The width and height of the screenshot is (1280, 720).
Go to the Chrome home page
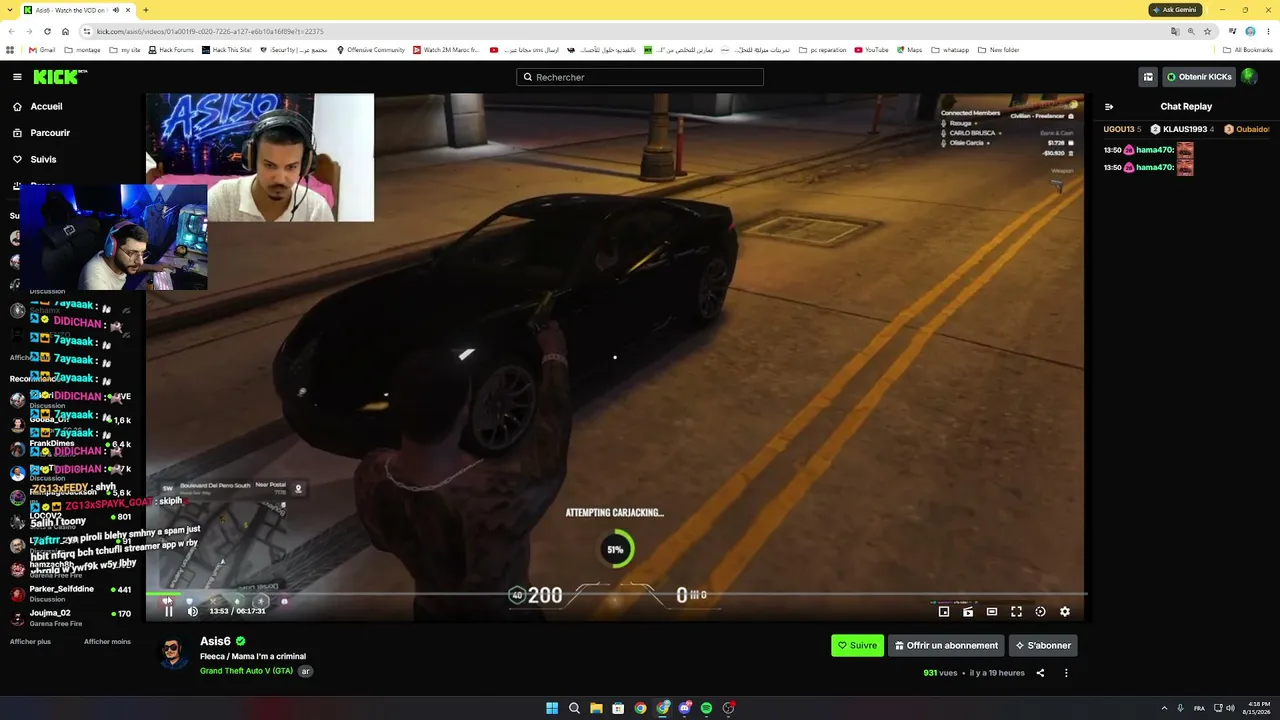click(x=65, y=31)
